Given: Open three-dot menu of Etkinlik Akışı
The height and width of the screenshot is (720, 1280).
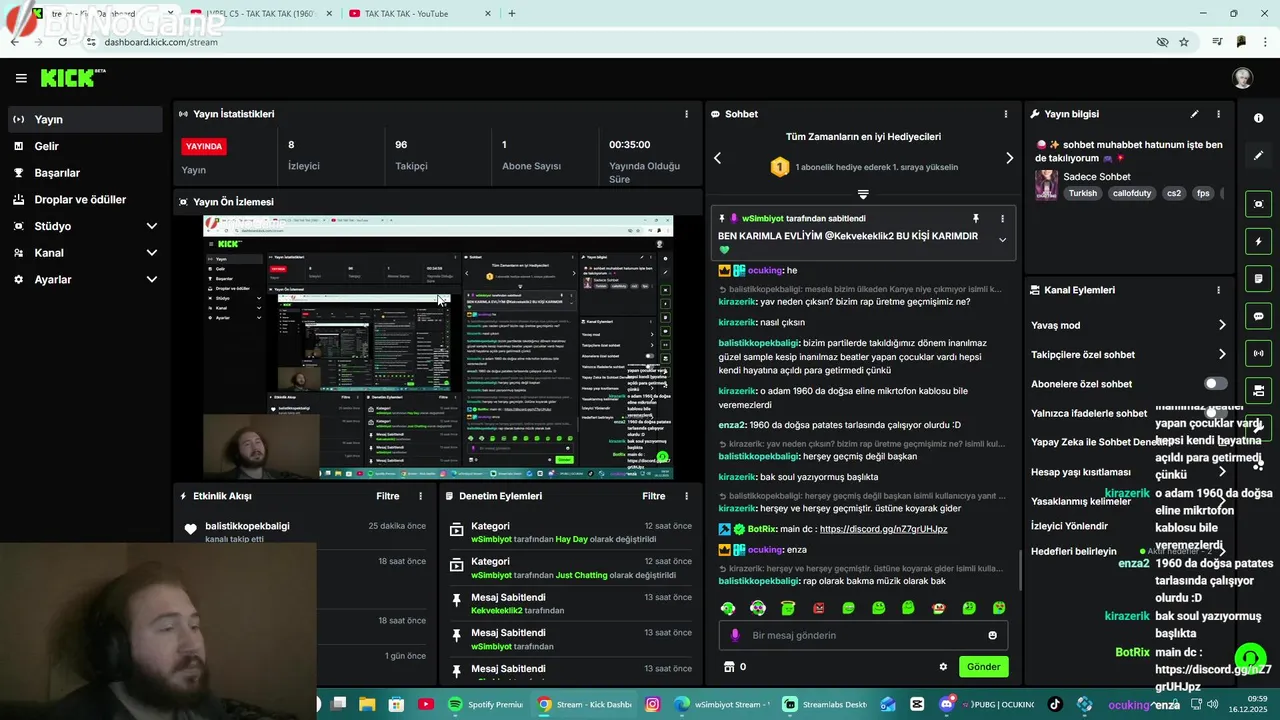Looking at the screenshot, I should 420,496.
